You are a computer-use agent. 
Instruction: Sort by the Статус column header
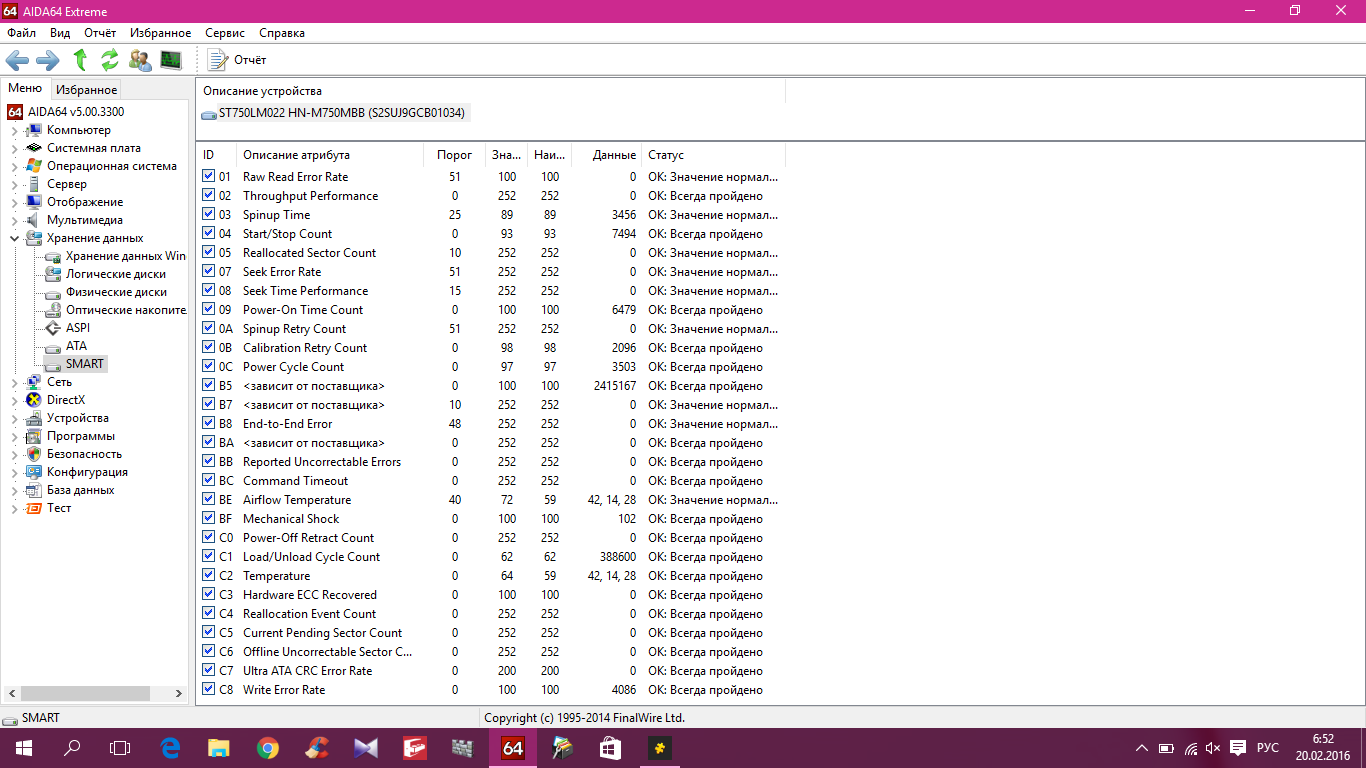tap(713, 155)
